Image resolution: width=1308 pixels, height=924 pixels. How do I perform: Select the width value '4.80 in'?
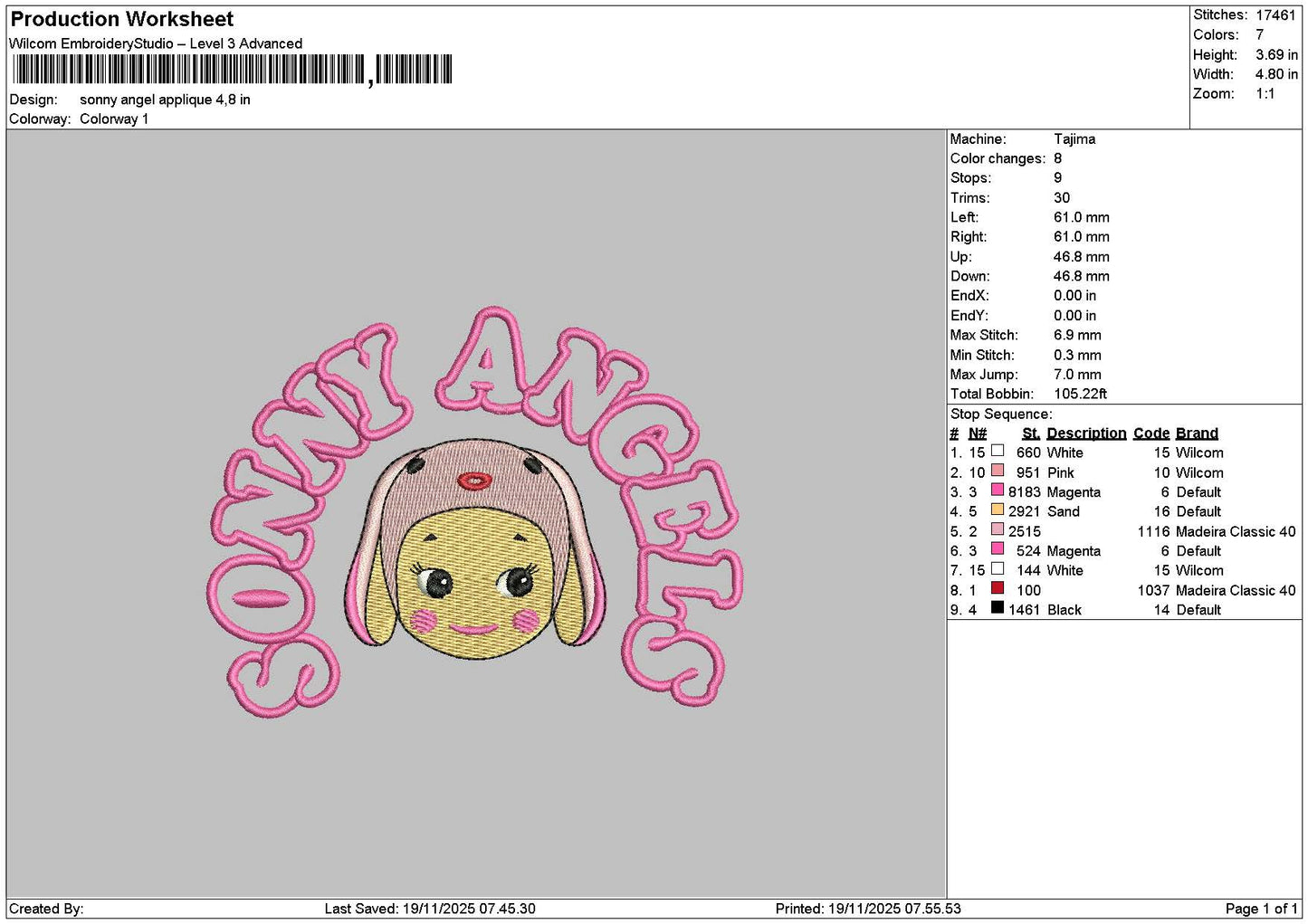1276,74
